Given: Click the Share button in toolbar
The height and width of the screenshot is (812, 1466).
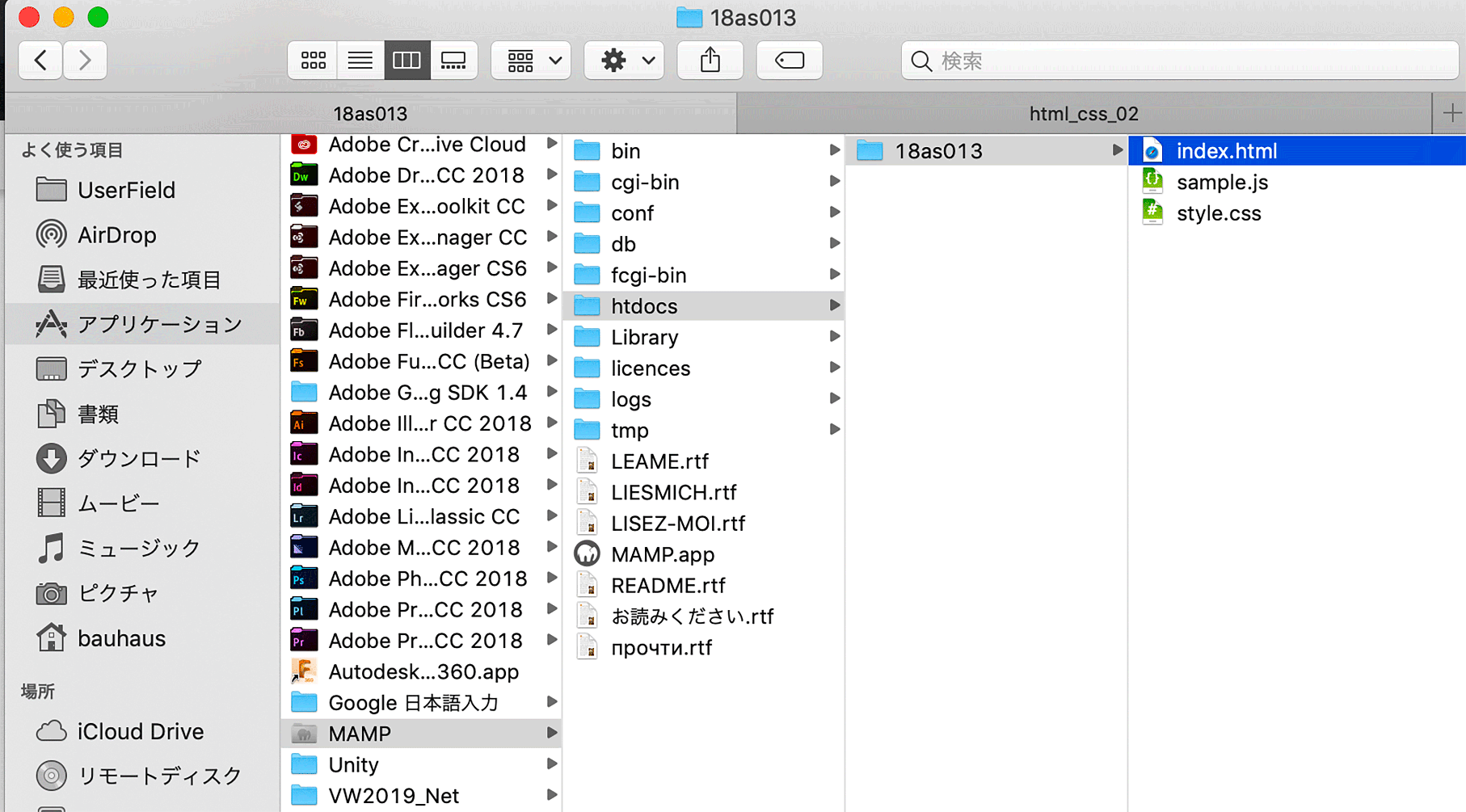Looking at the screenshot, I should coord(710,61).
